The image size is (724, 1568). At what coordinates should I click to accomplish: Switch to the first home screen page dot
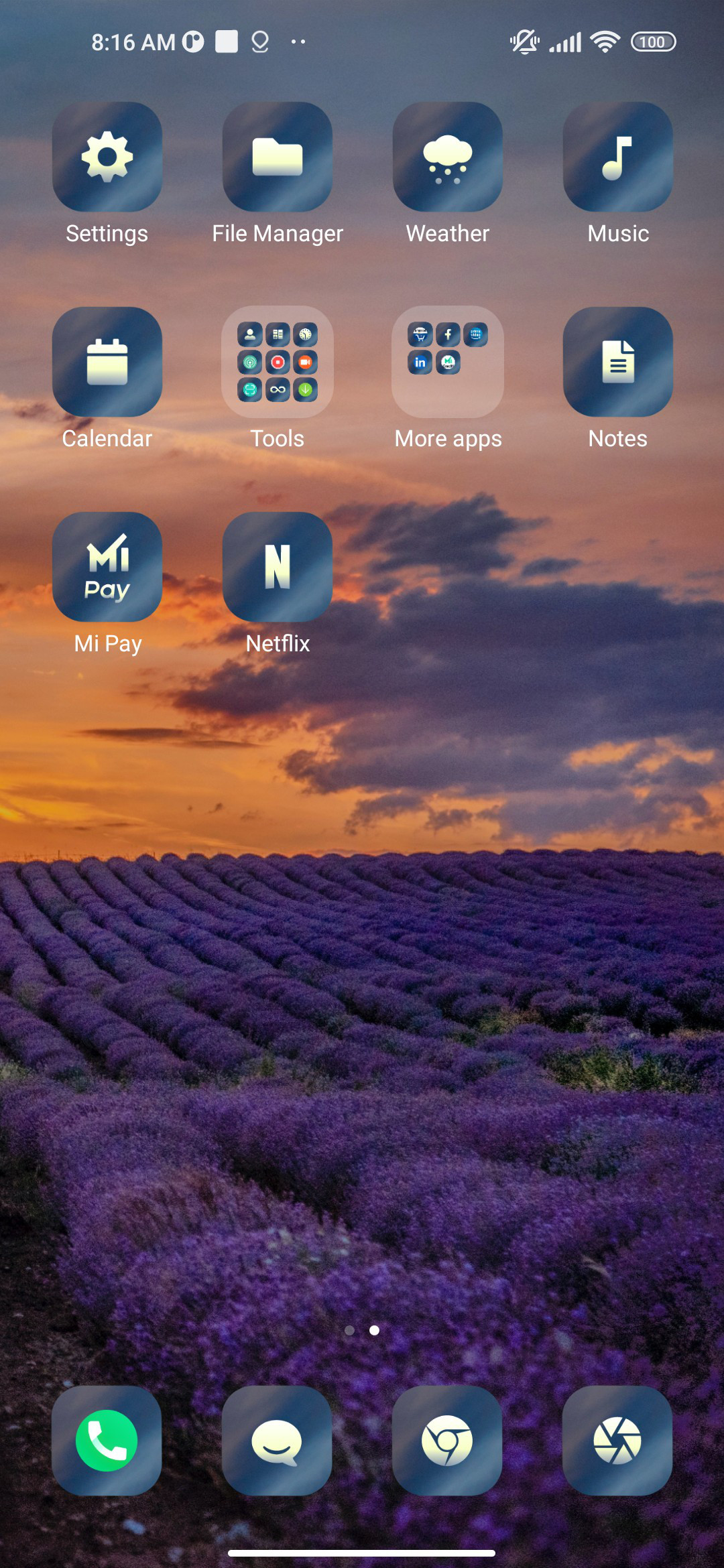coord(349,1330)
